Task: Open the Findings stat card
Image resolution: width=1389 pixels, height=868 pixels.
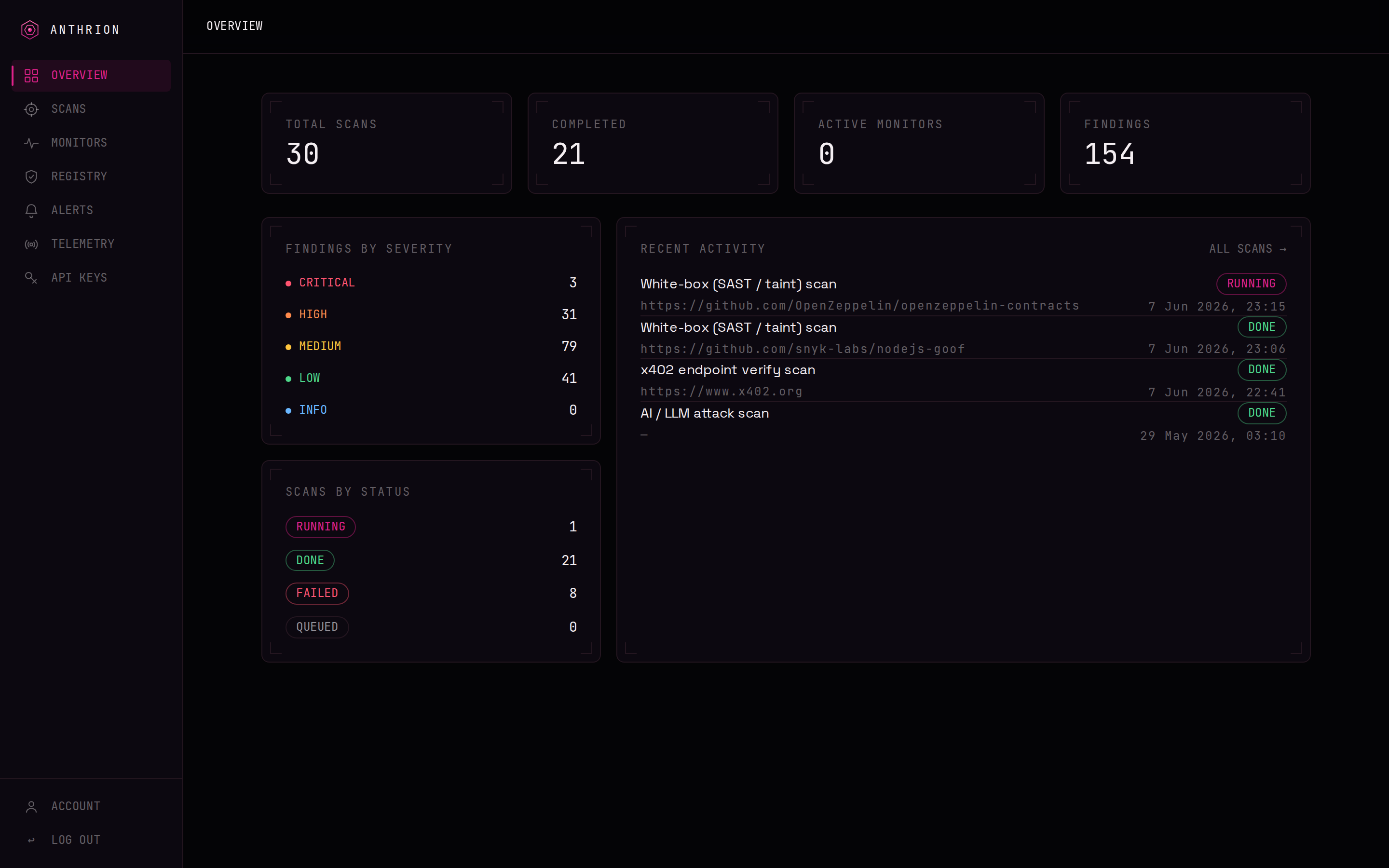Action: [x=1185, y=143]
